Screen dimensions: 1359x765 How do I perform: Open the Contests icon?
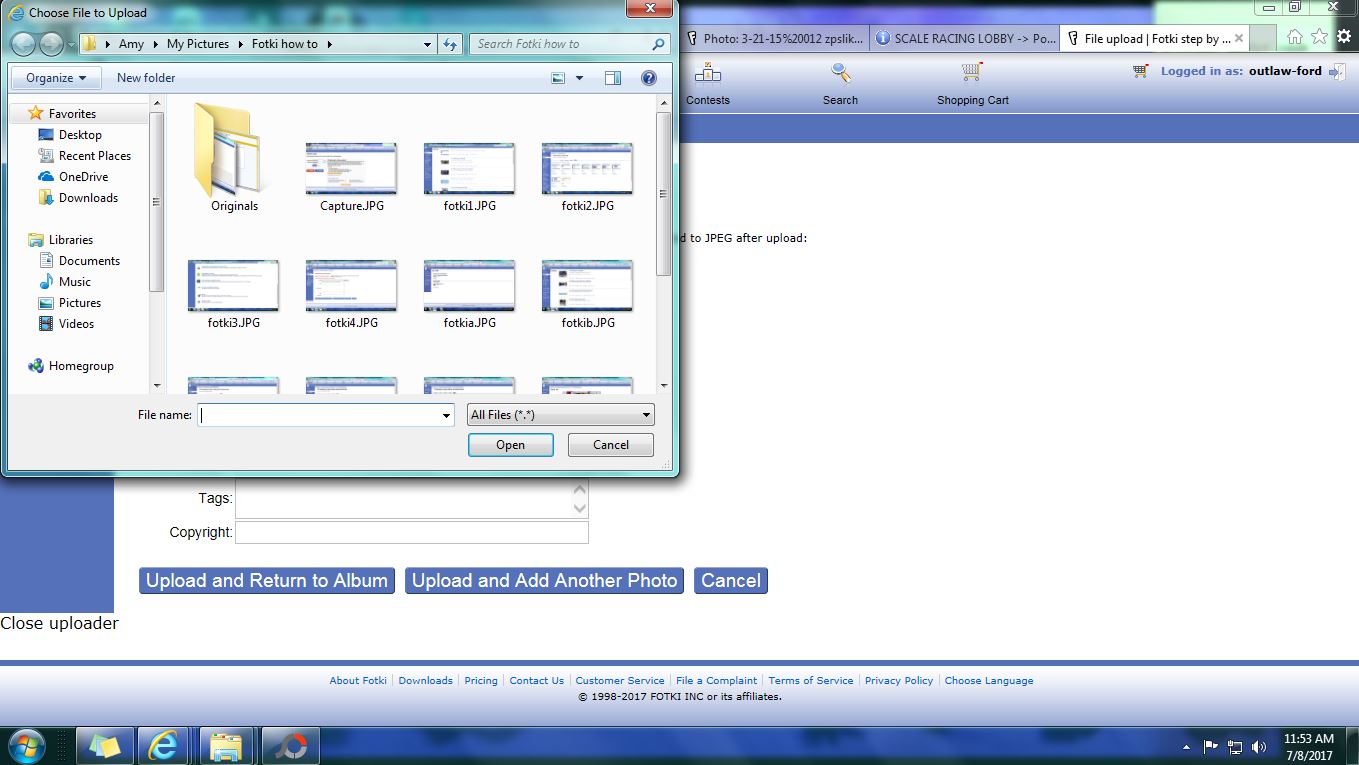pyautogui.click(x=708, y=73)
